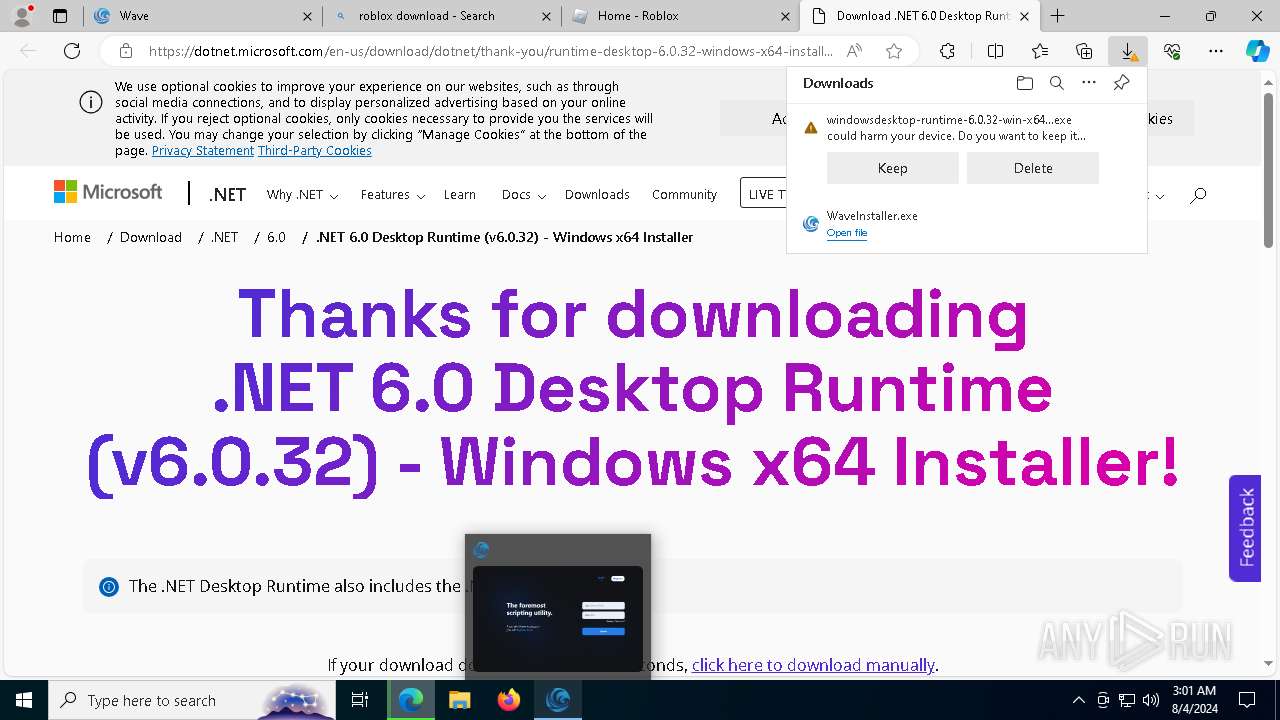Open browser Extensions icon
1280x720 pixels.
pyautogui.click(x=947, y=51)
